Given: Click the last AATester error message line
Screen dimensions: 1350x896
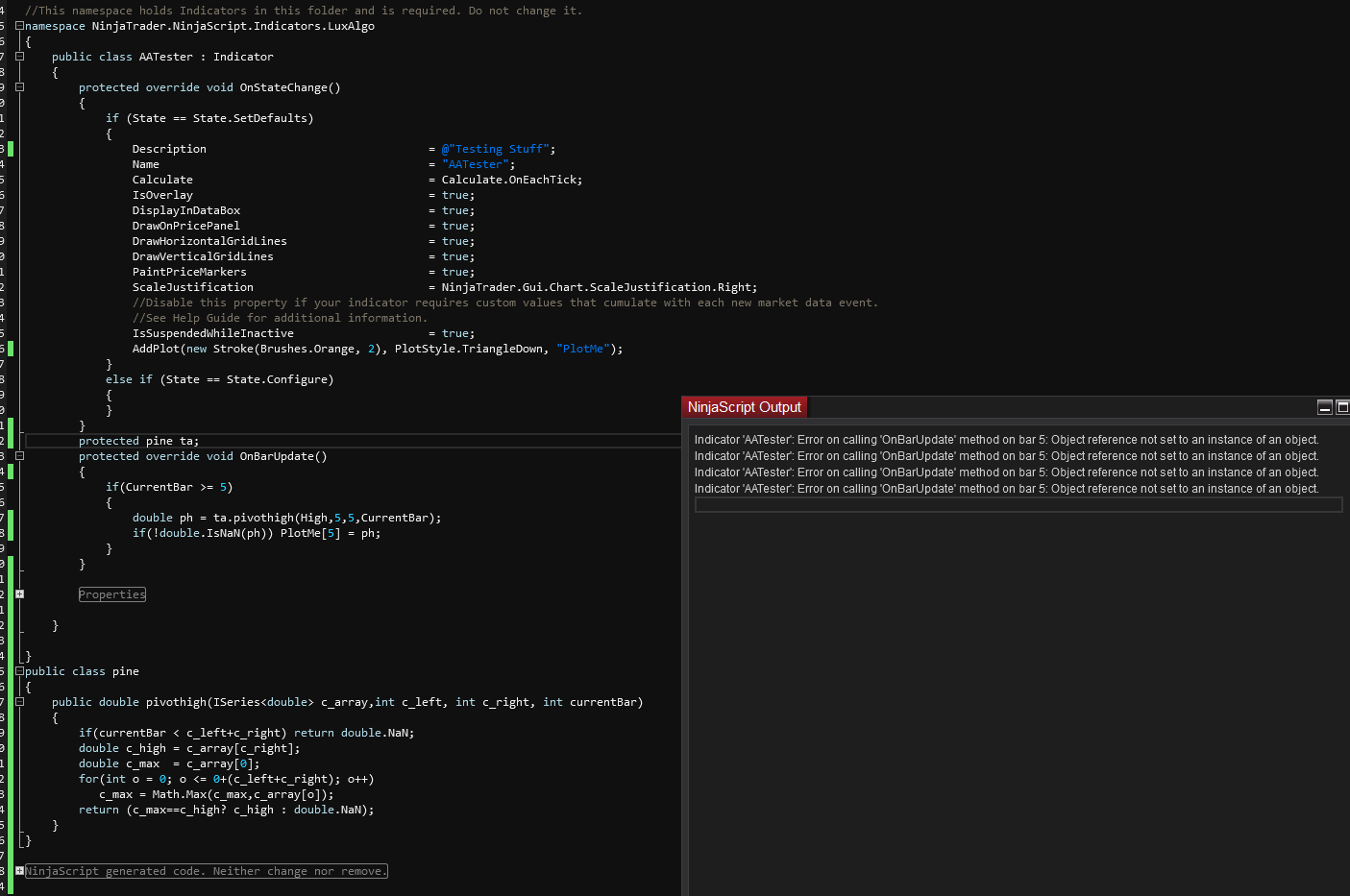Looking at the screenshot, I should [1006, 489].
